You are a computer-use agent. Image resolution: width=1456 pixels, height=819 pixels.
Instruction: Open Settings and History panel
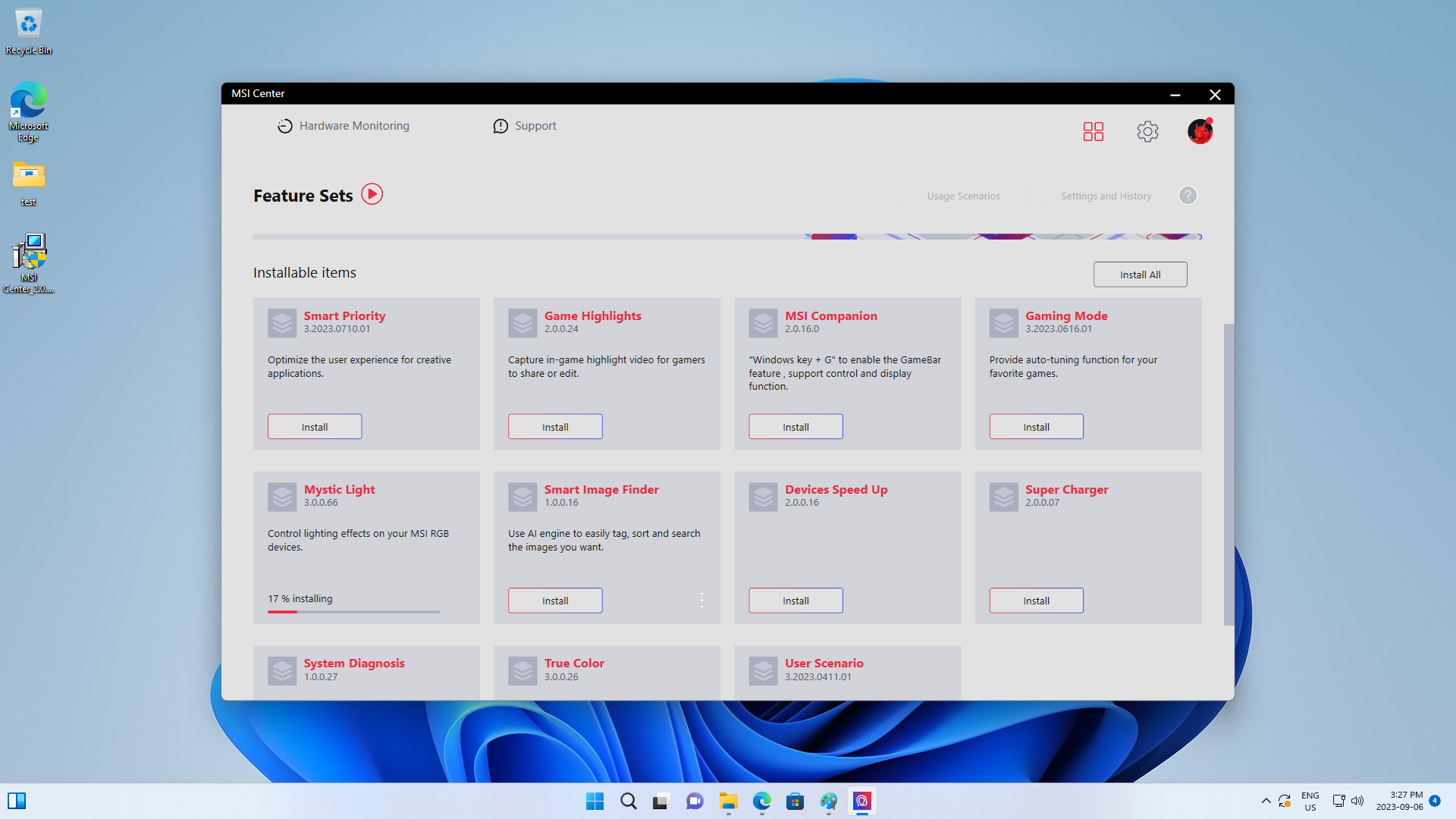click(1105, 195)
